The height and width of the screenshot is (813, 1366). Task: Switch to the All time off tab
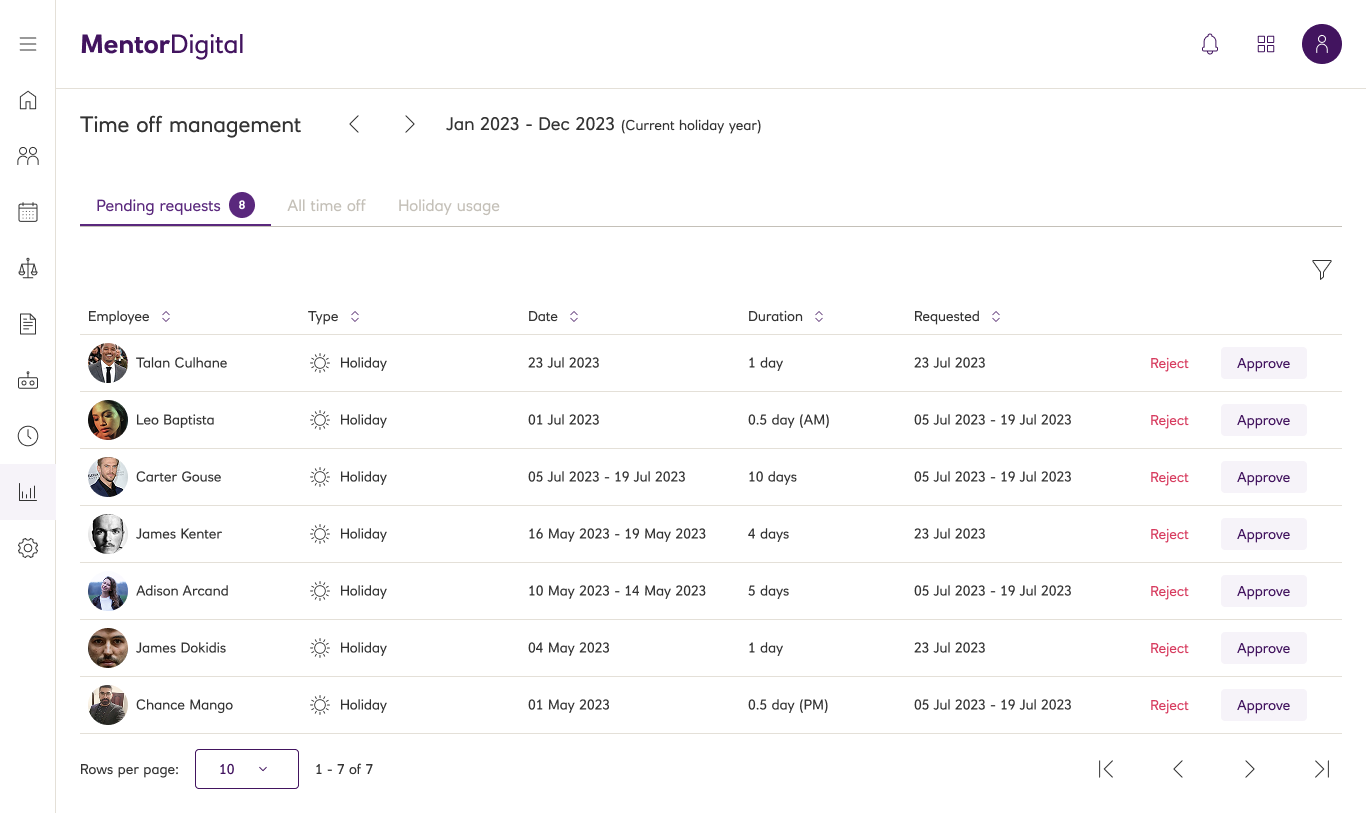pos(326,205)
